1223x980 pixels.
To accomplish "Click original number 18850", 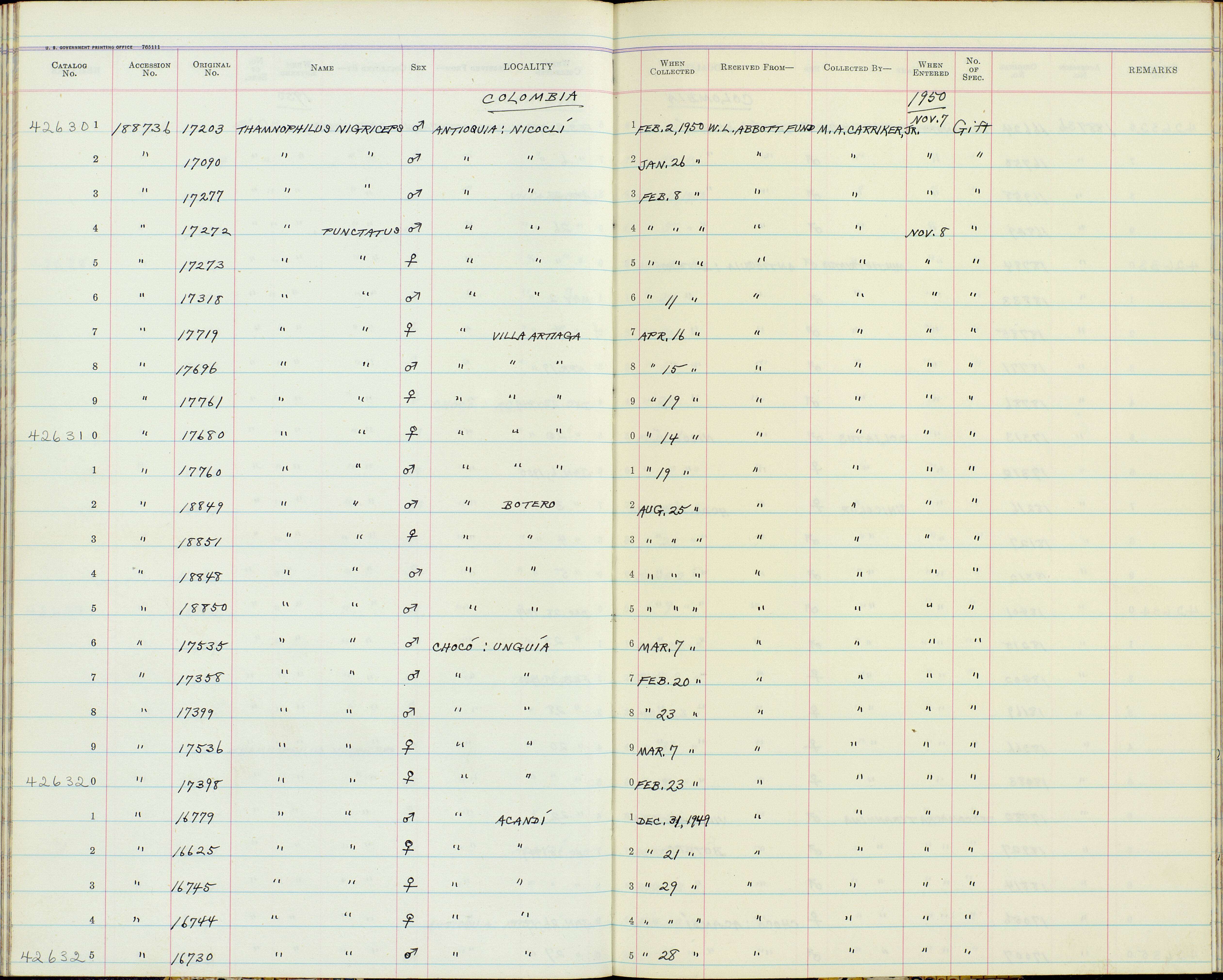I will [x=203, y=608].
